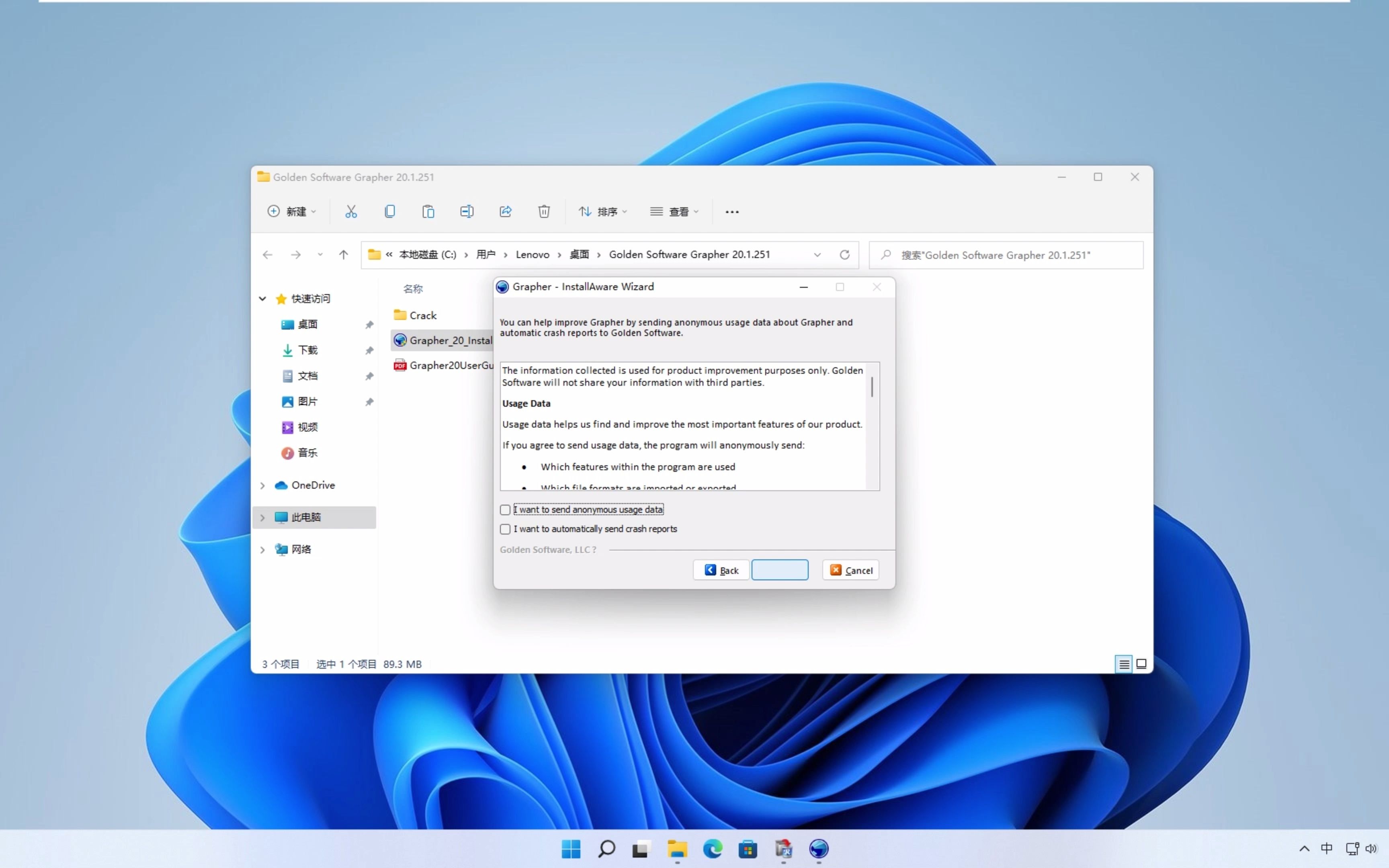Maximize the Explorer window
Screen dimensions: 1389x868
pyautogui.click(x=1098, y=177)
